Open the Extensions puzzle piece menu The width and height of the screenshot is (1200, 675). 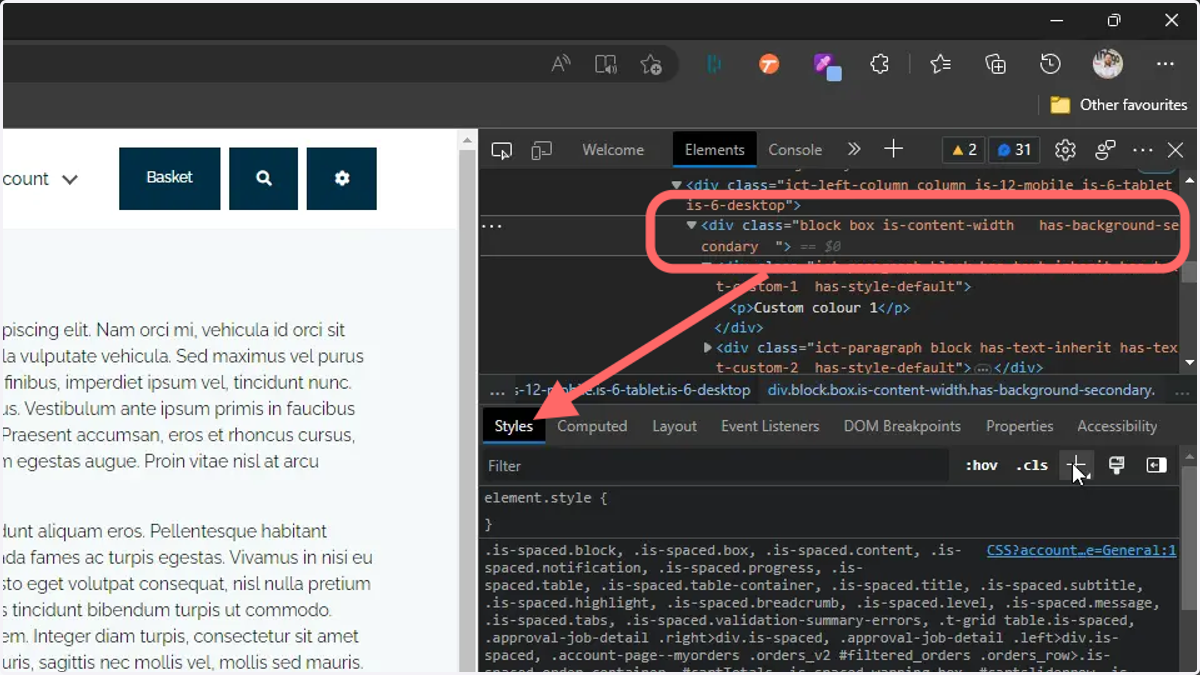pyautogui.click(x=879, y=64)
